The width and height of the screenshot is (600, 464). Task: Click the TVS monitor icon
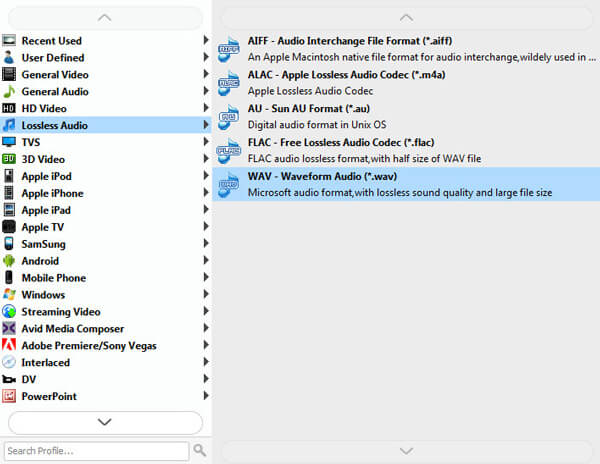(x=9, y=142)
